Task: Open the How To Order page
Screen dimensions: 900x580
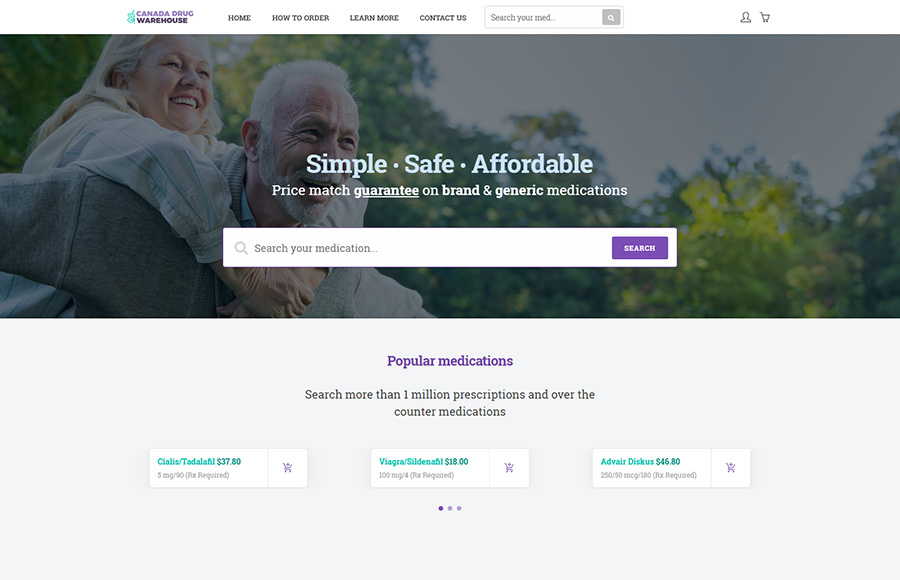Action: click(300, 18)
